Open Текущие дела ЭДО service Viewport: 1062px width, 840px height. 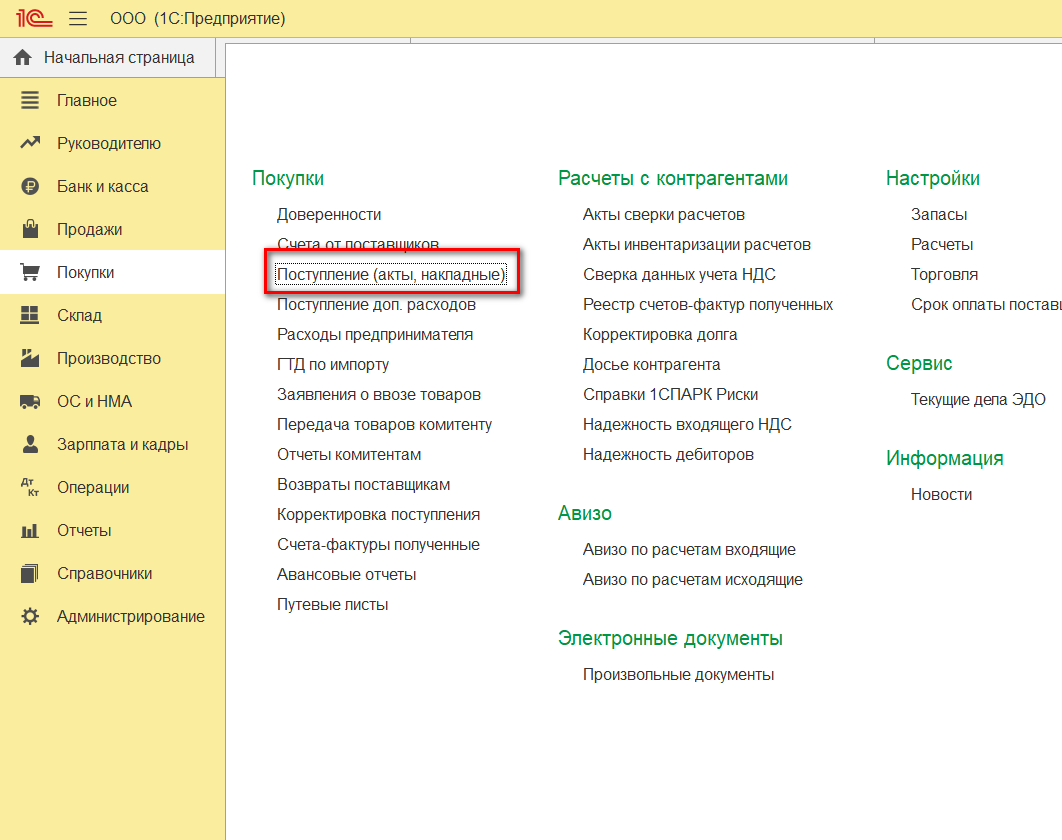977,400
